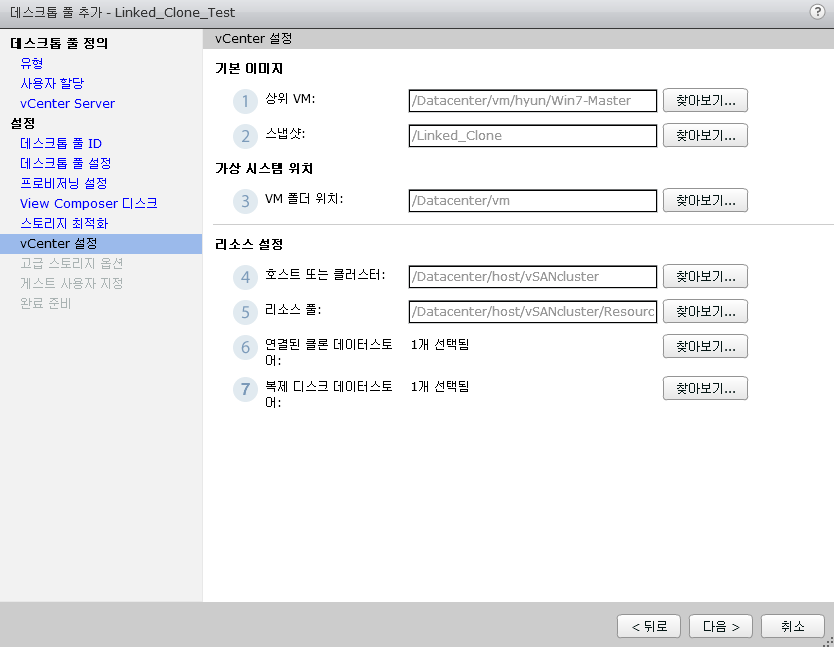Open the 유형 step in sidebar
The width and height of the screenshot is (834, 647).
31,63
